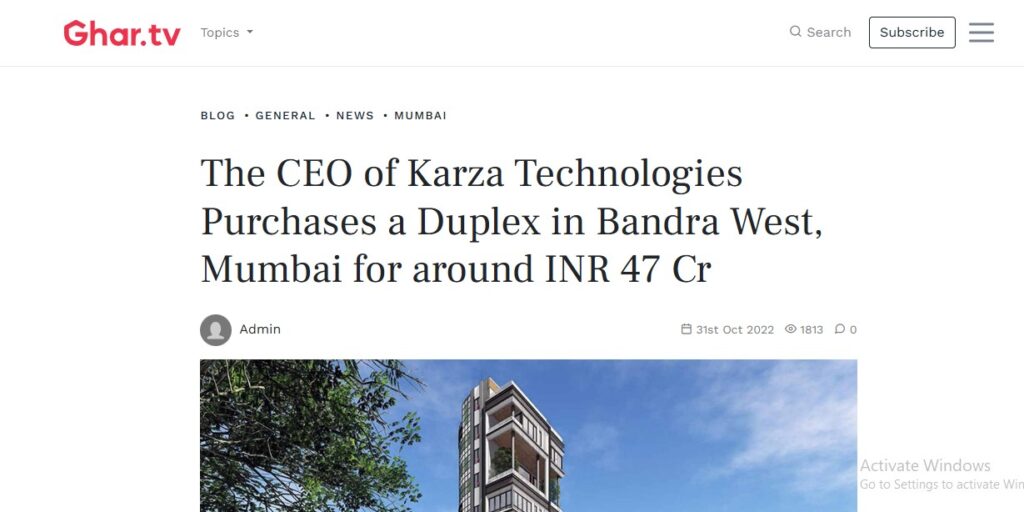
Task: Click the Subscribe button
Action: tap(912, 33)
